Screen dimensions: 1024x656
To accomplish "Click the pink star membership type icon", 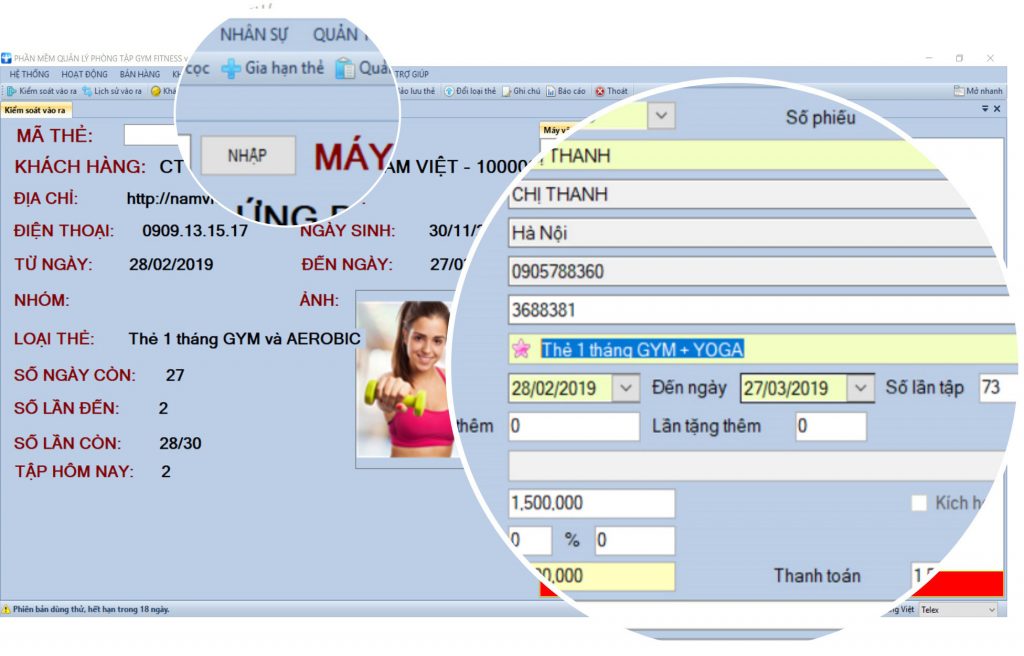I will [520, 349].
